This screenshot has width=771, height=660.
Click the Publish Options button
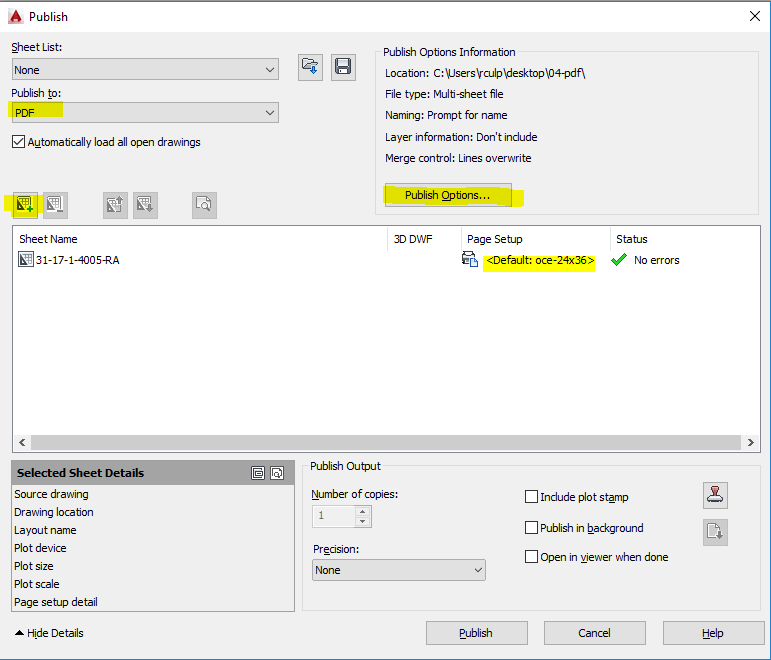pyautogui.click(x=448, y=195)
